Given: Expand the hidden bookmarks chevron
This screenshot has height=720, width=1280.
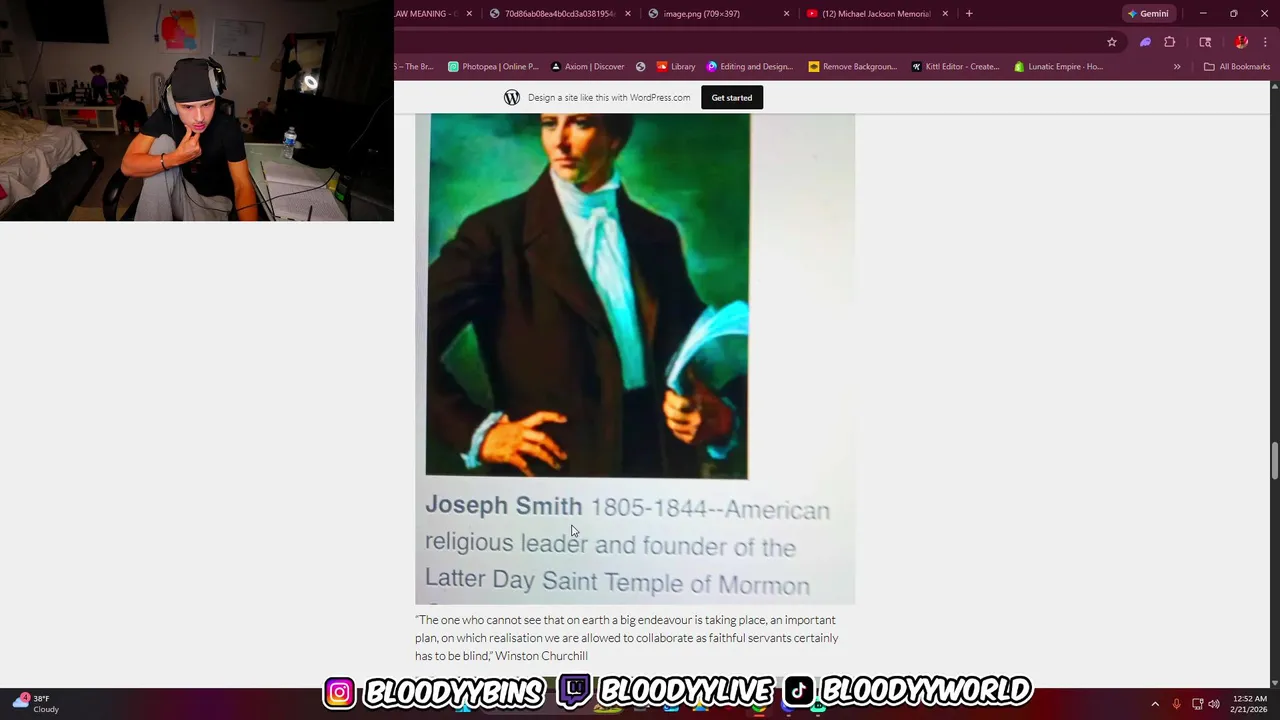Looking at the screenshot, I should pos(1177,67).
